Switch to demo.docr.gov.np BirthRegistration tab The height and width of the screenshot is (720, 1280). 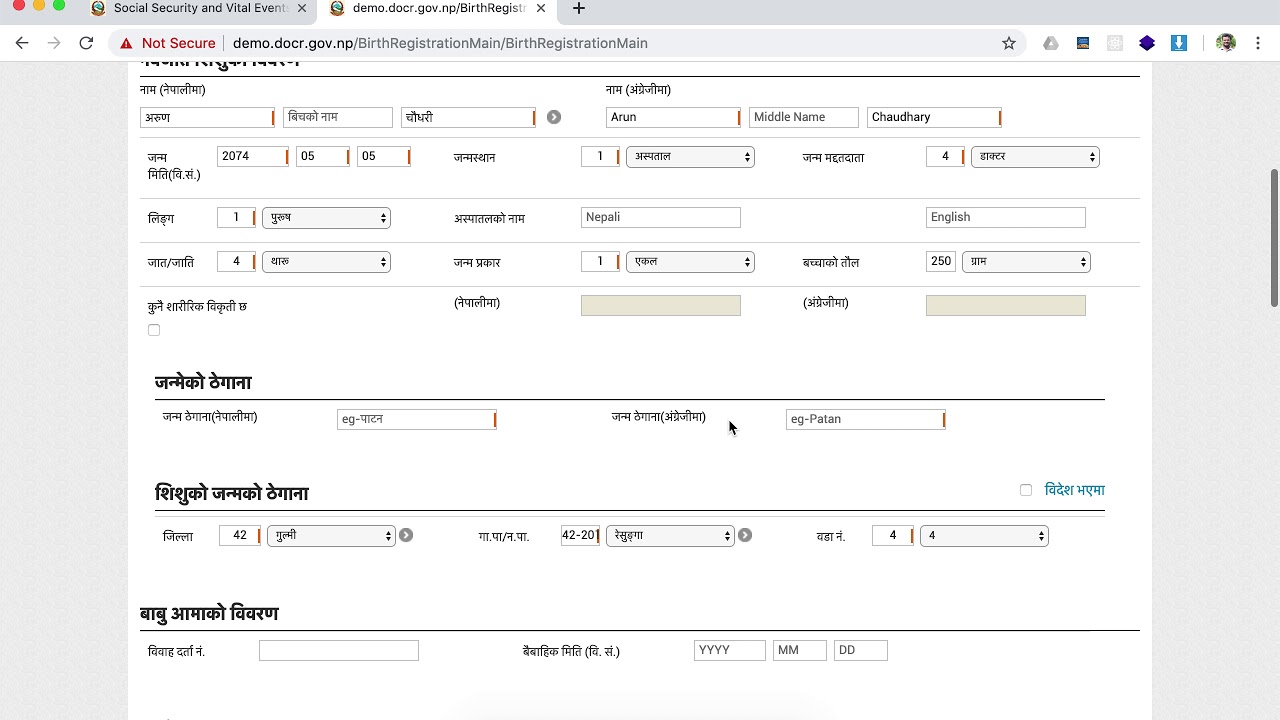(x=437, y=9)
